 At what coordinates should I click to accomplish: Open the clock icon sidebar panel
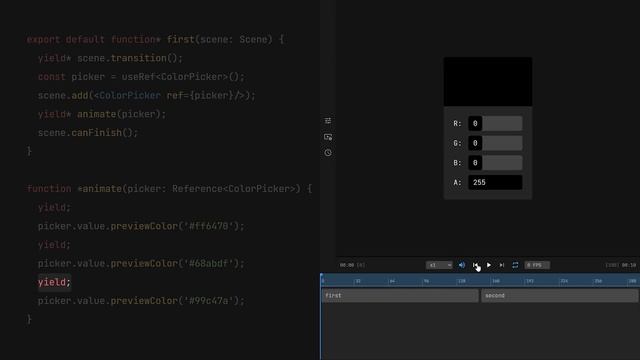328,153
